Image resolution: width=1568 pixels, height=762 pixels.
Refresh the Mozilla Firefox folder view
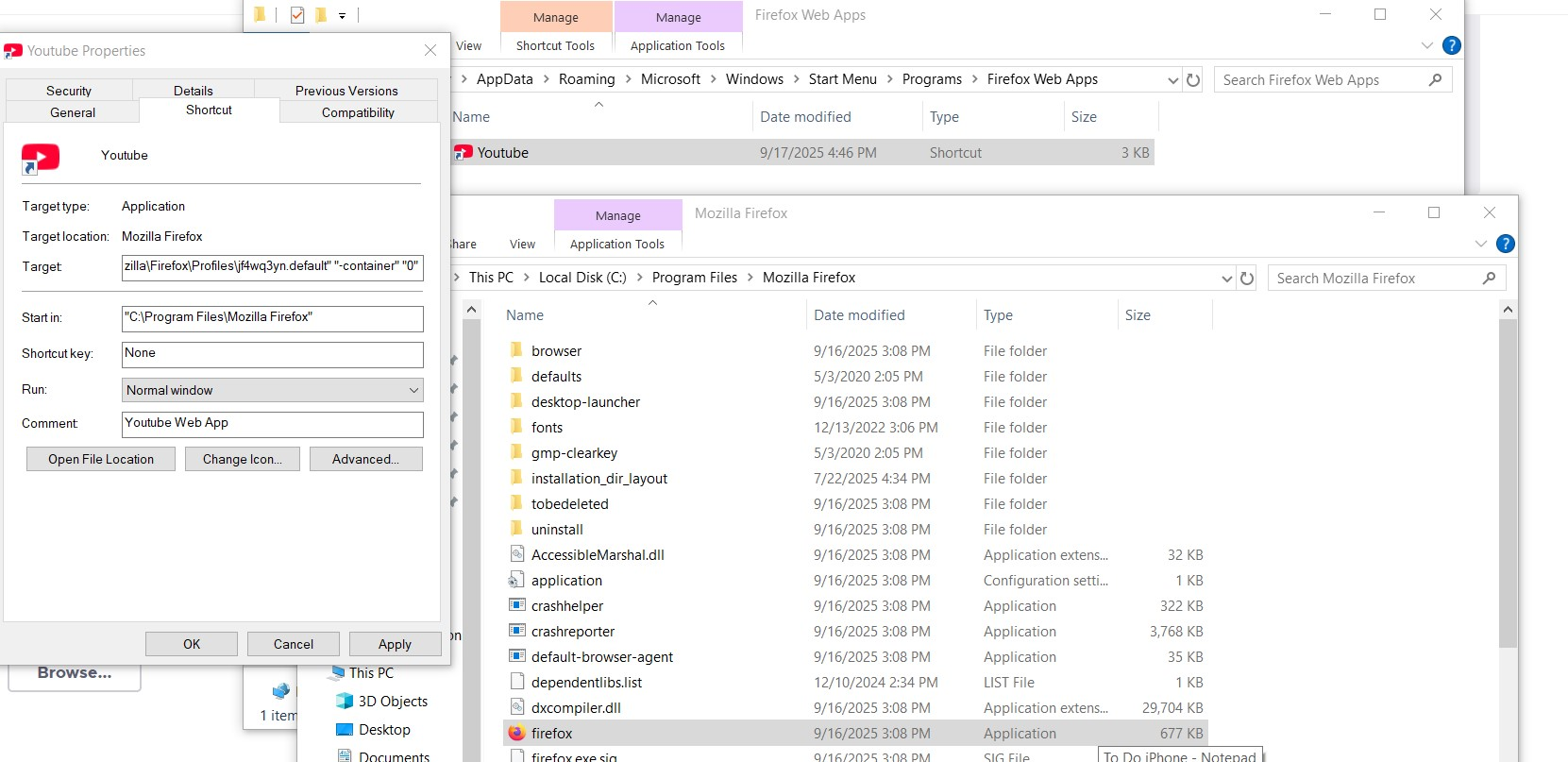[x=1247, y=279]
